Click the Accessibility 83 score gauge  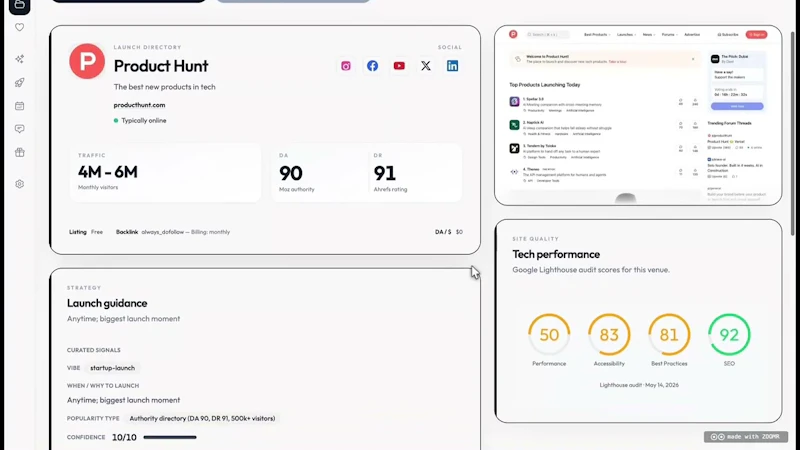point(609,335)
